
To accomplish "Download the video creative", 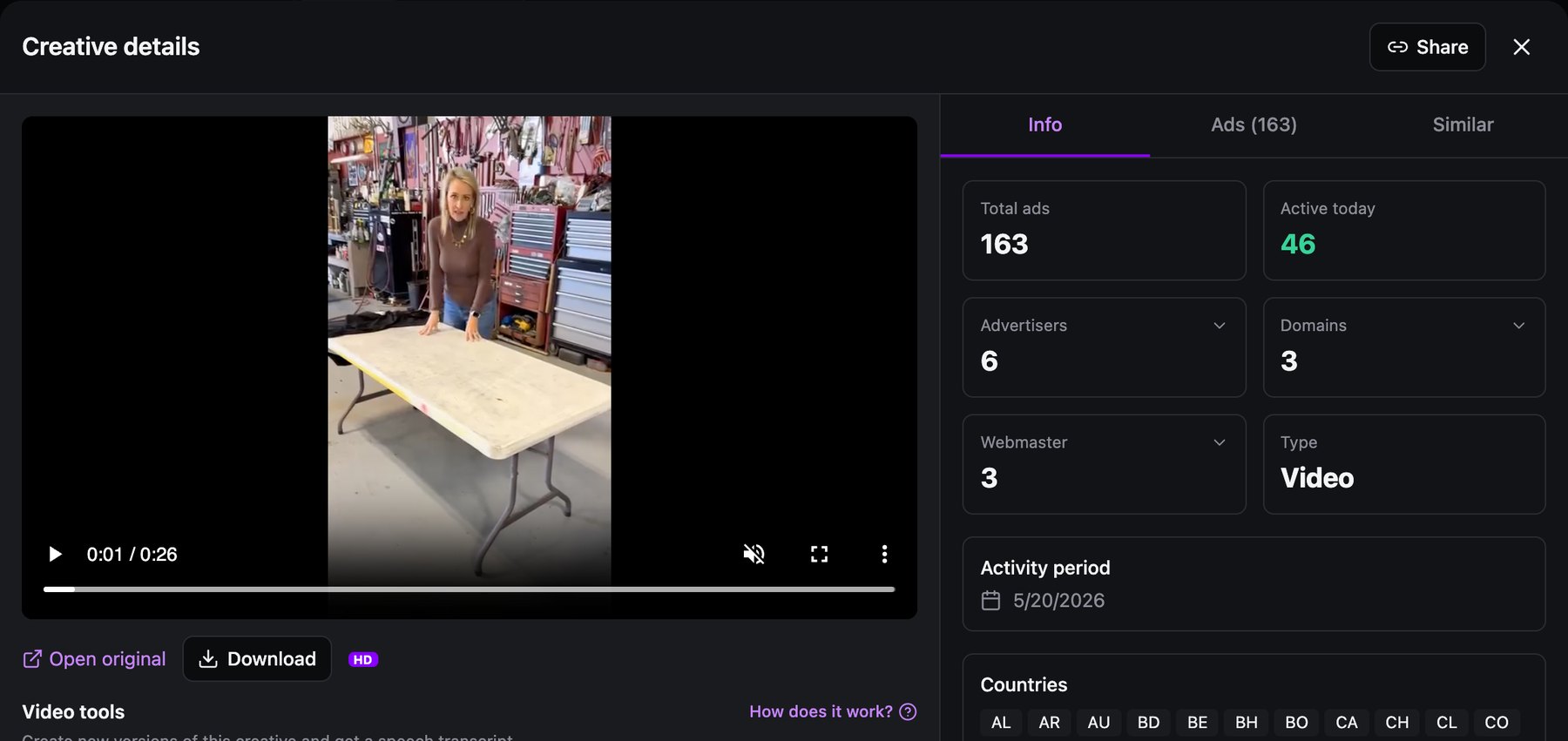I will (x=257, y=659).
